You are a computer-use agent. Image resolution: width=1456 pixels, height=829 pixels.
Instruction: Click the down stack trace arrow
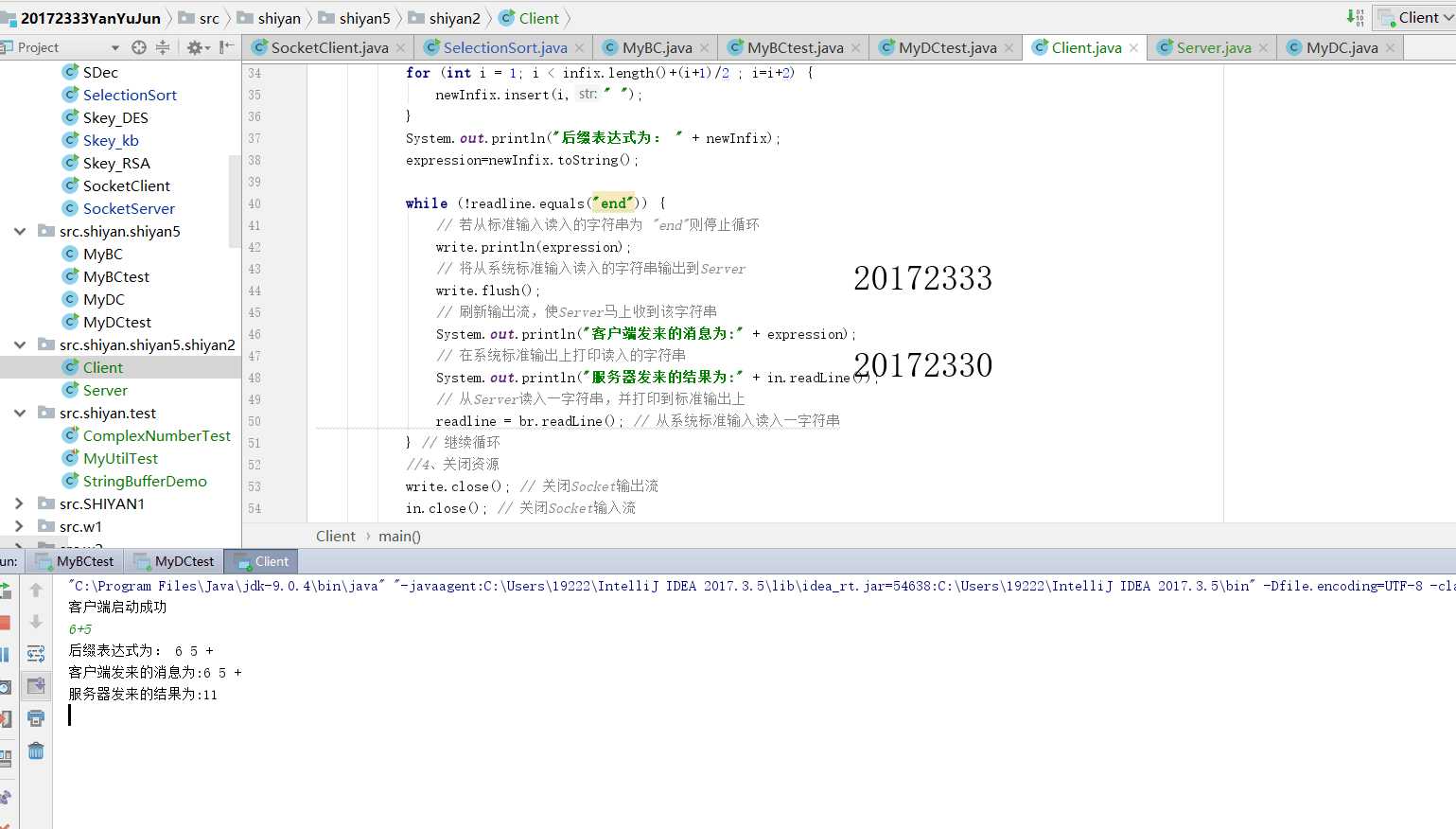tap(36, 622)
